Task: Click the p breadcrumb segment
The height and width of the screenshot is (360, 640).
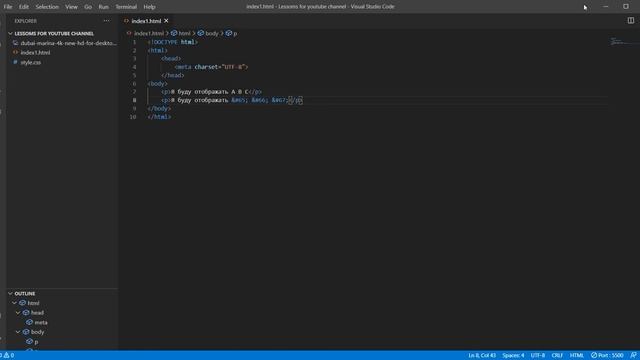Action: tap(235, 33)
